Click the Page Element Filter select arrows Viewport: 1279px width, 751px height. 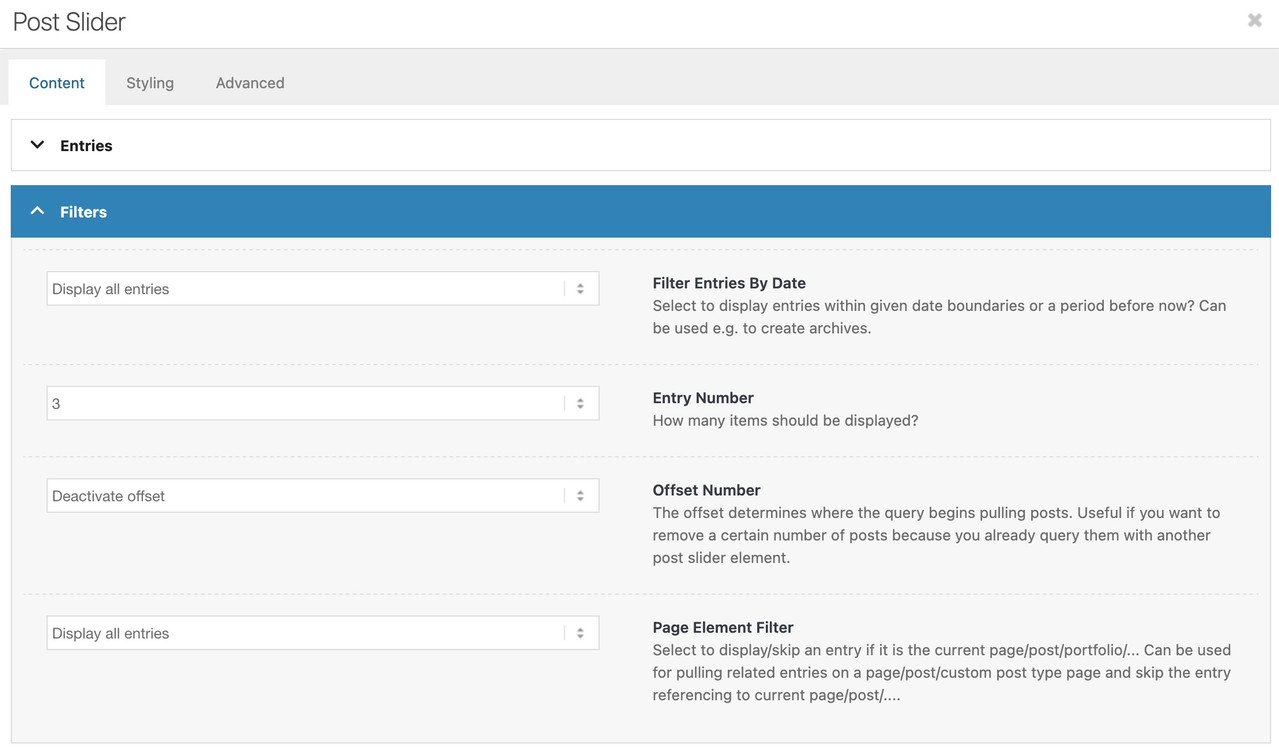pyautogui.click(x=580, y=633)
